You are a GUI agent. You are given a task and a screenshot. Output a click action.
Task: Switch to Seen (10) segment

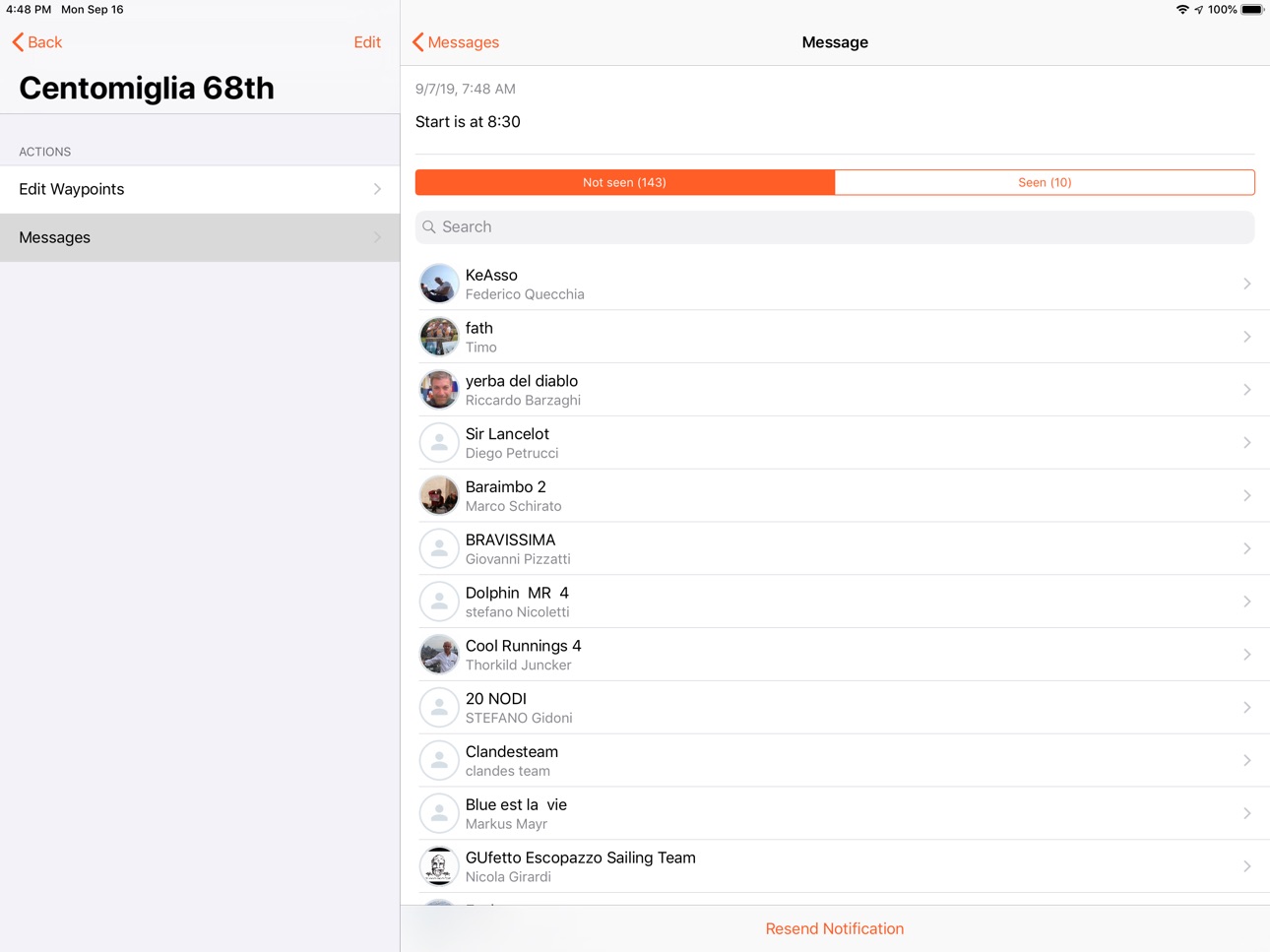[x=1045, y=182]
